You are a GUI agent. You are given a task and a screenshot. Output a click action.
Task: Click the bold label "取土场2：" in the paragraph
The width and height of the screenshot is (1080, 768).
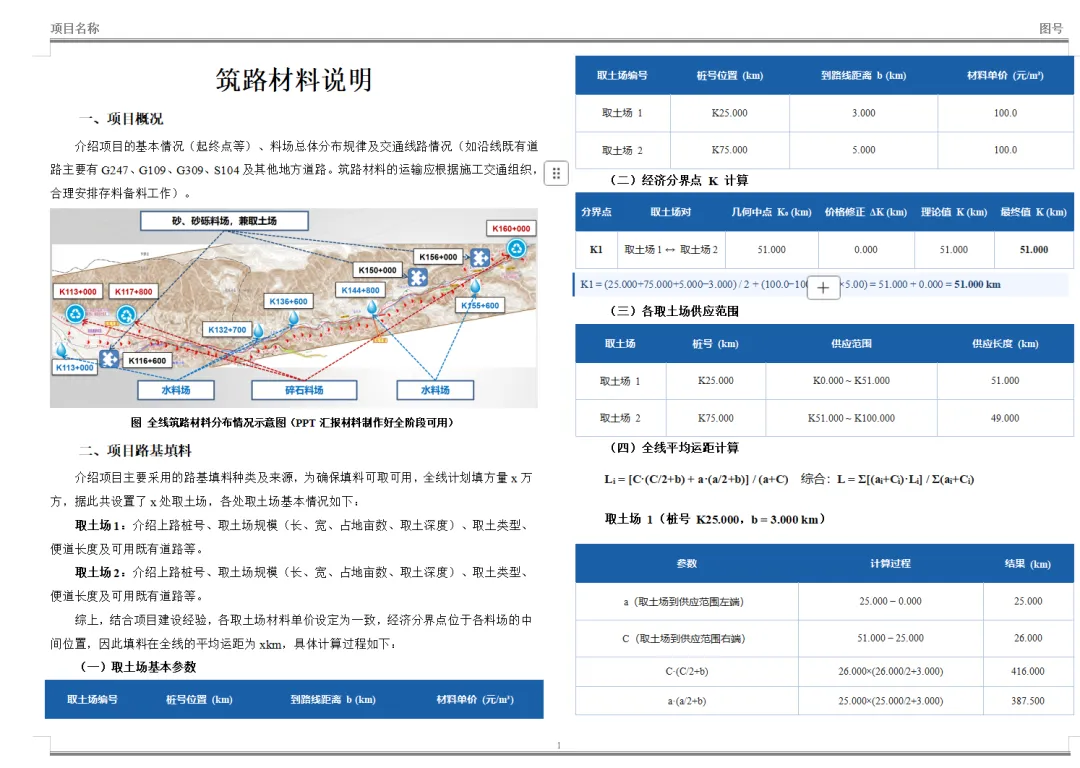[101, 572]
